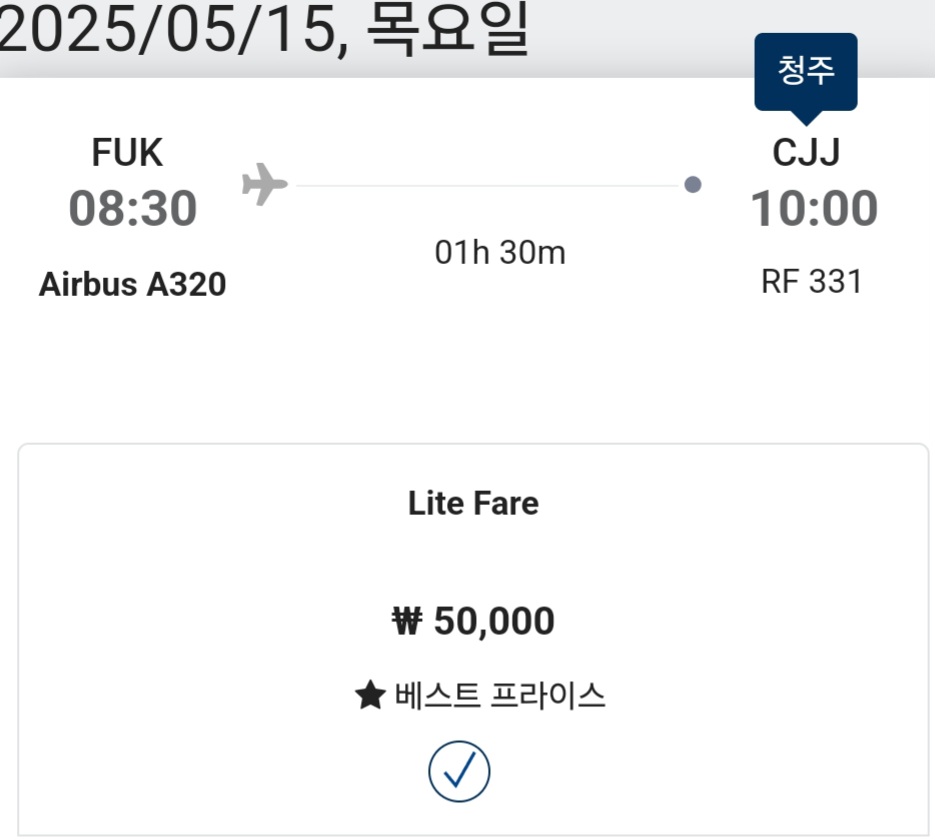Click the 베스트 프라이스 label

click(x=500, y=695)
